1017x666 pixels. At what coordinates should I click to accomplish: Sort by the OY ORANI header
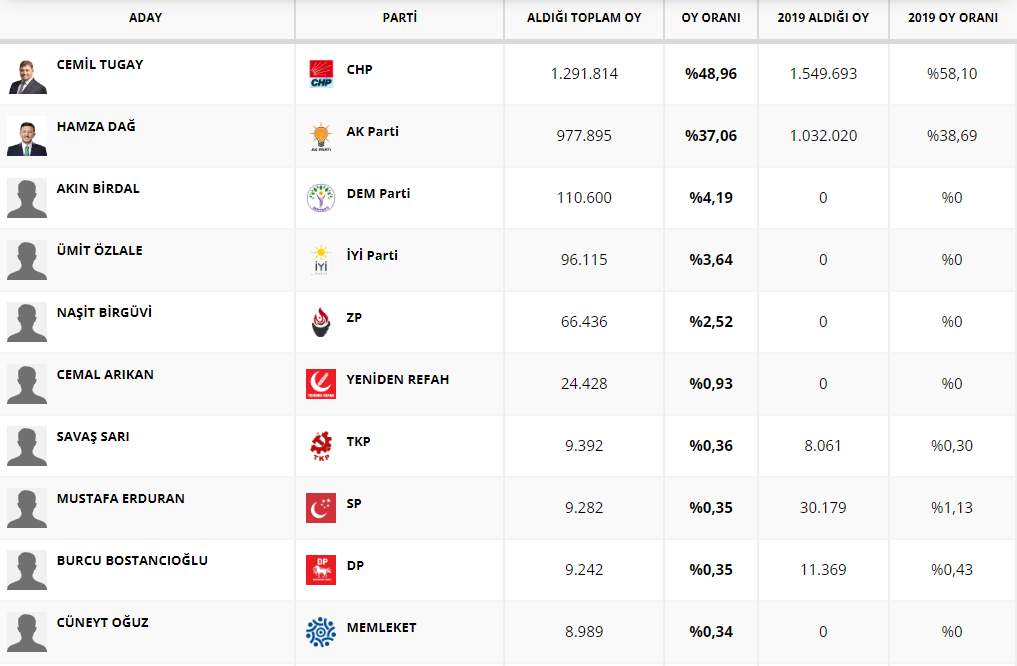pos(711,18)
